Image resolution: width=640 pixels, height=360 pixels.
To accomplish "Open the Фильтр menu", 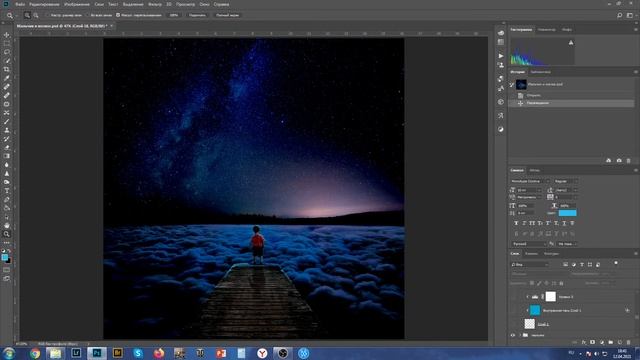I will pos(155,4).
